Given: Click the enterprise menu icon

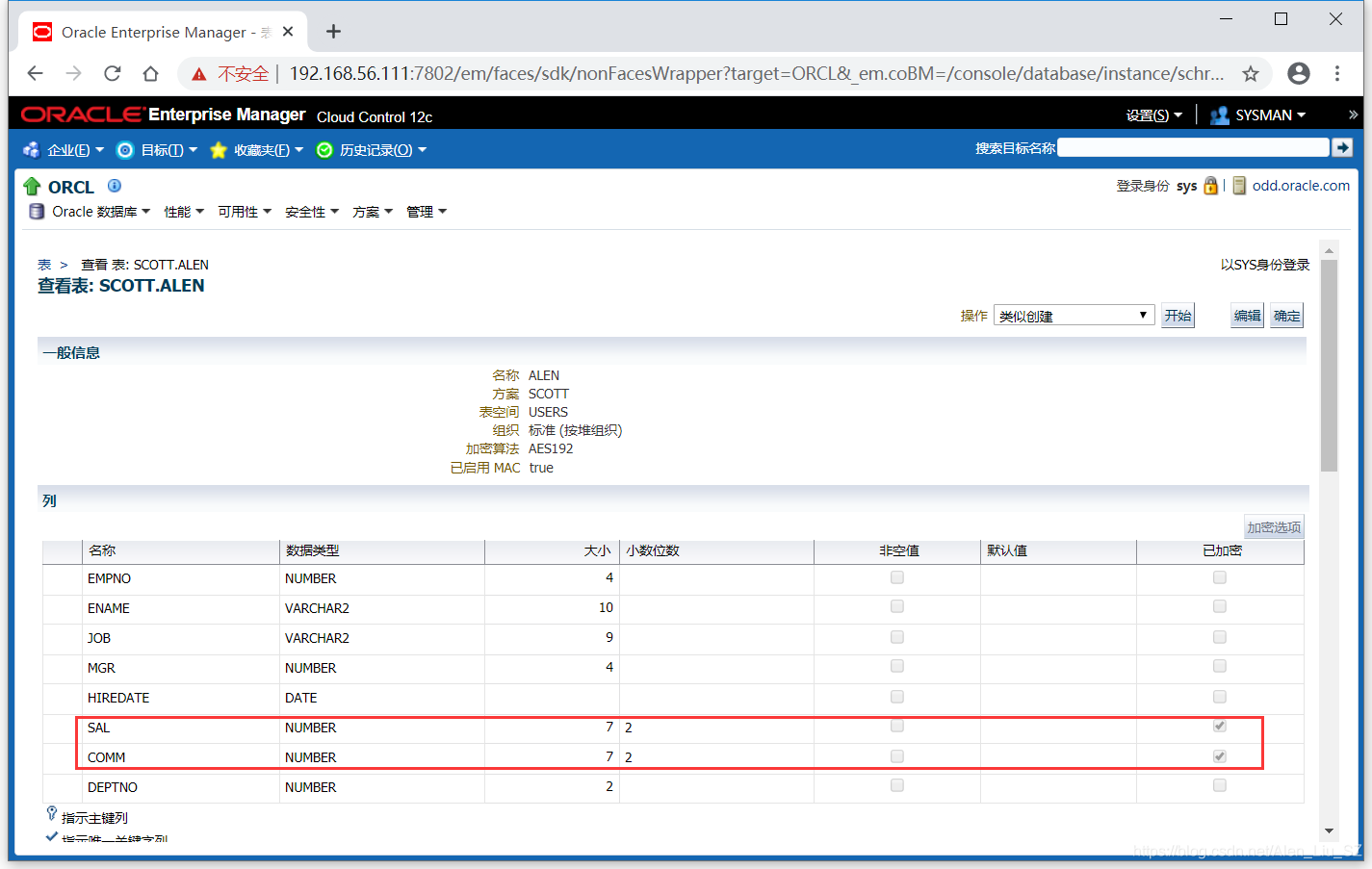Looking at the screenshot, I should (31, 150).
